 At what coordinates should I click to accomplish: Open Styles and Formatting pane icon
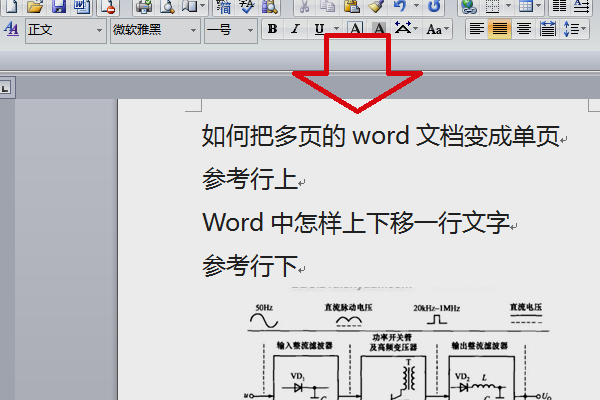(x=11, y=29)
